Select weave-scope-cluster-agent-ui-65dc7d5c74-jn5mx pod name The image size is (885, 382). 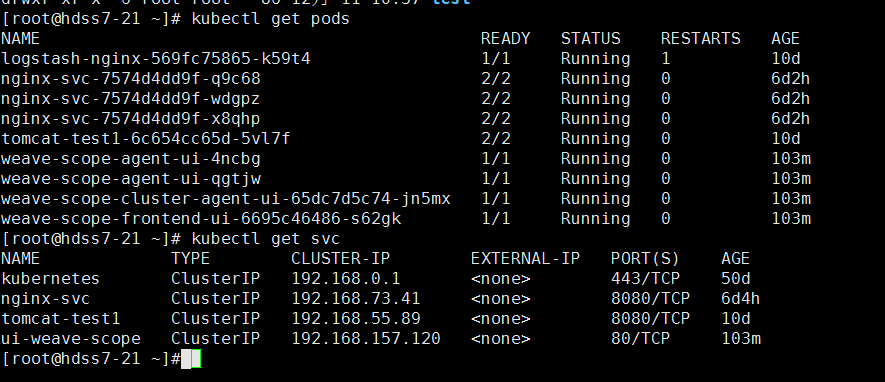pos(226,199)
